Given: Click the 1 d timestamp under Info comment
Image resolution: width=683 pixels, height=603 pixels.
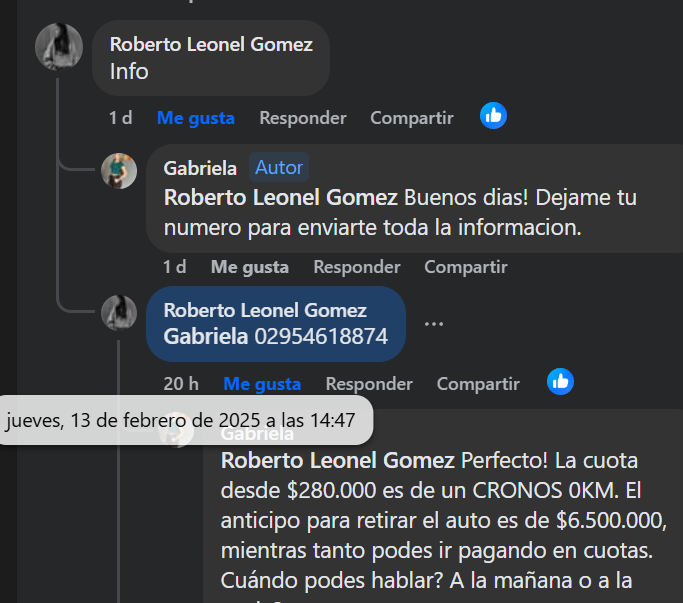Looking at the screenshot, I should click(120, 118).
